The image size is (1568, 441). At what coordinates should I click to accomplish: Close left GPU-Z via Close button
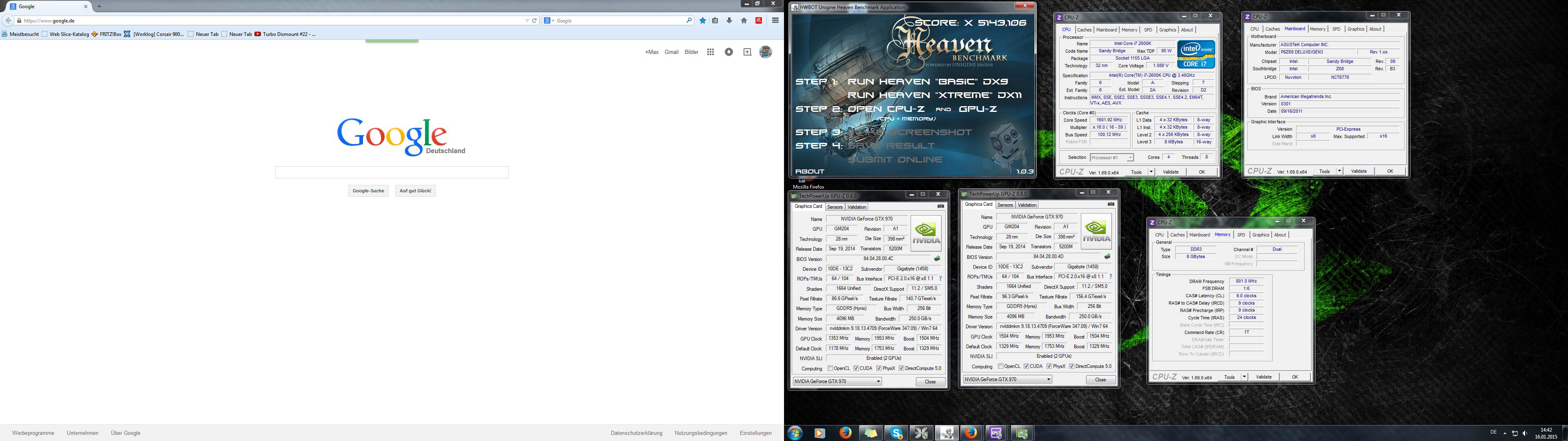coord(931,382)
